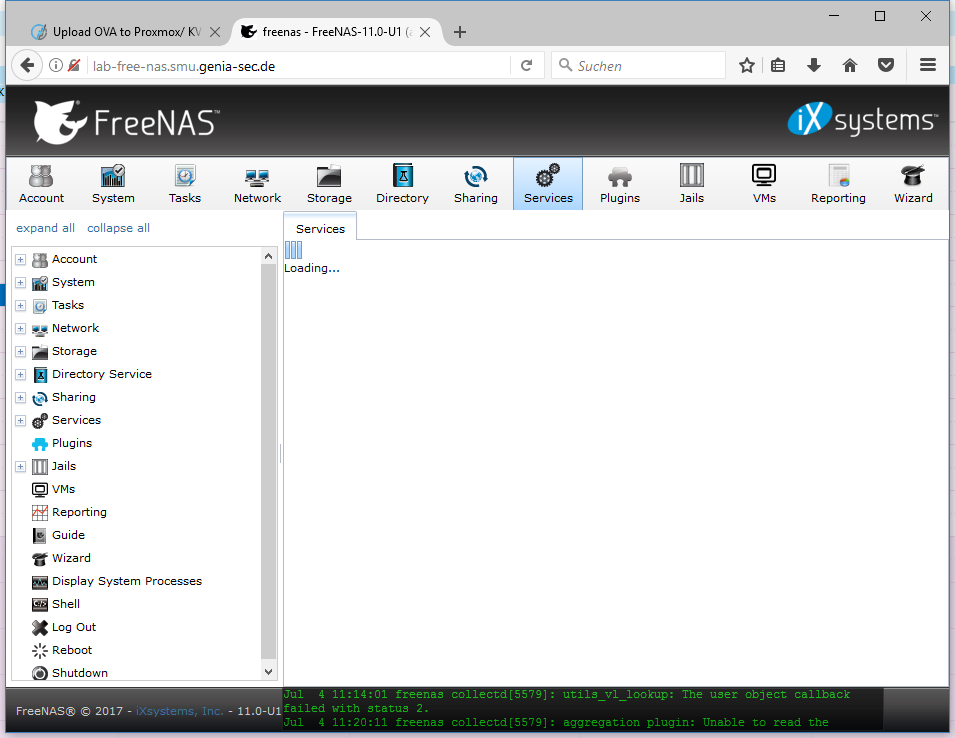This screenshot has height=738, width=955.
Task: Open the Pocket icon in browser toolbar
Action: 886,65
